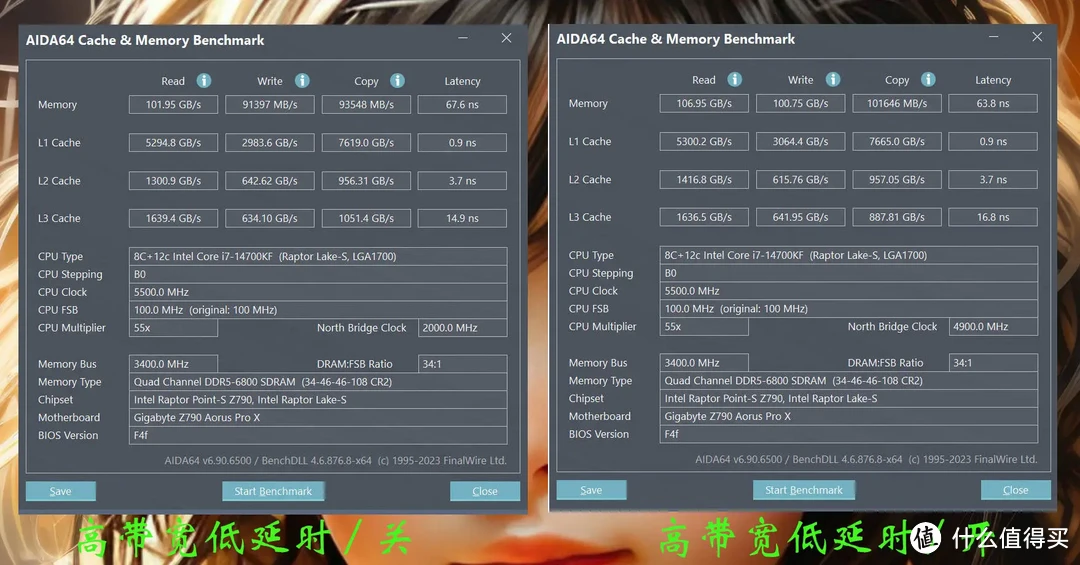This screenshot has width=1080, height=565.
Task: Click the Close button in left window
Action: tap(485, 491)
